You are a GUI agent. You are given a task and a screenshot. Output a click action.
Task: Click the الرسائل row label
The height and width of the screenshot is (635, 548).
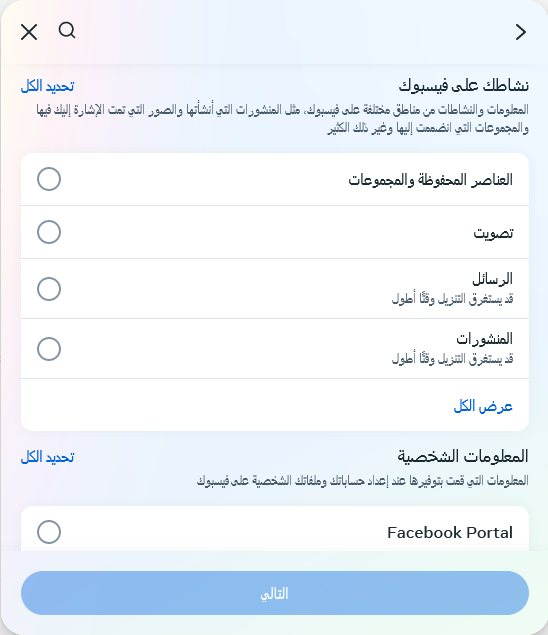(493, 279)
